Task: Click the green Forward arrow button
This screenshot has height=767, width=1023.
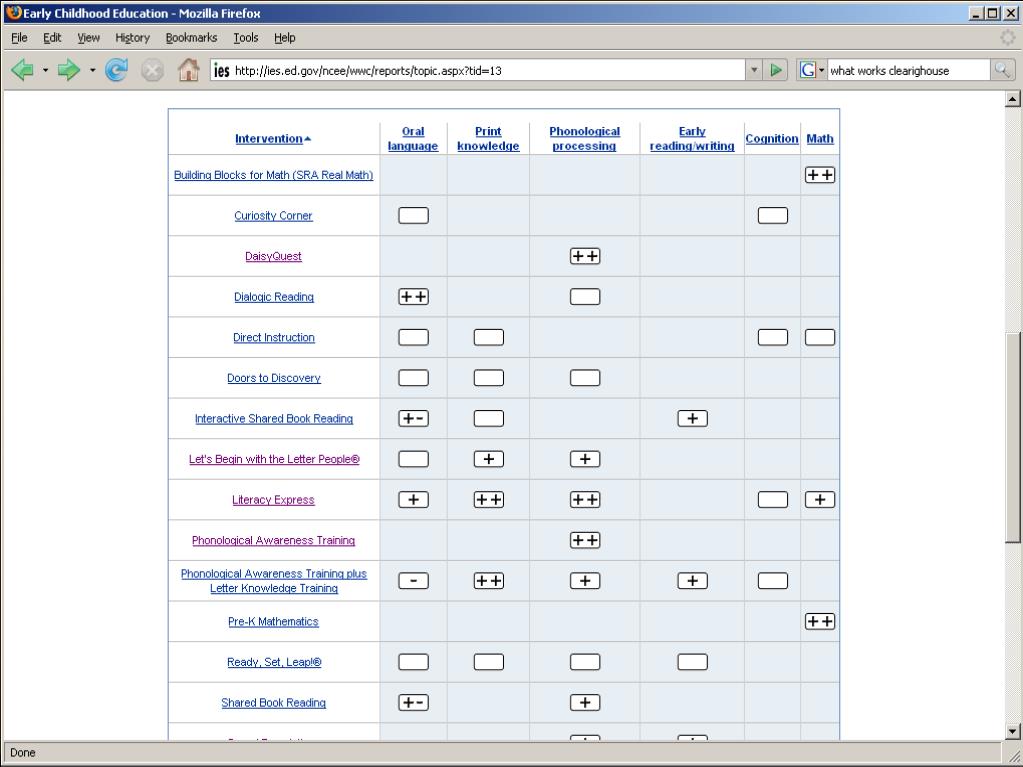Action: [x=69, y=70]
